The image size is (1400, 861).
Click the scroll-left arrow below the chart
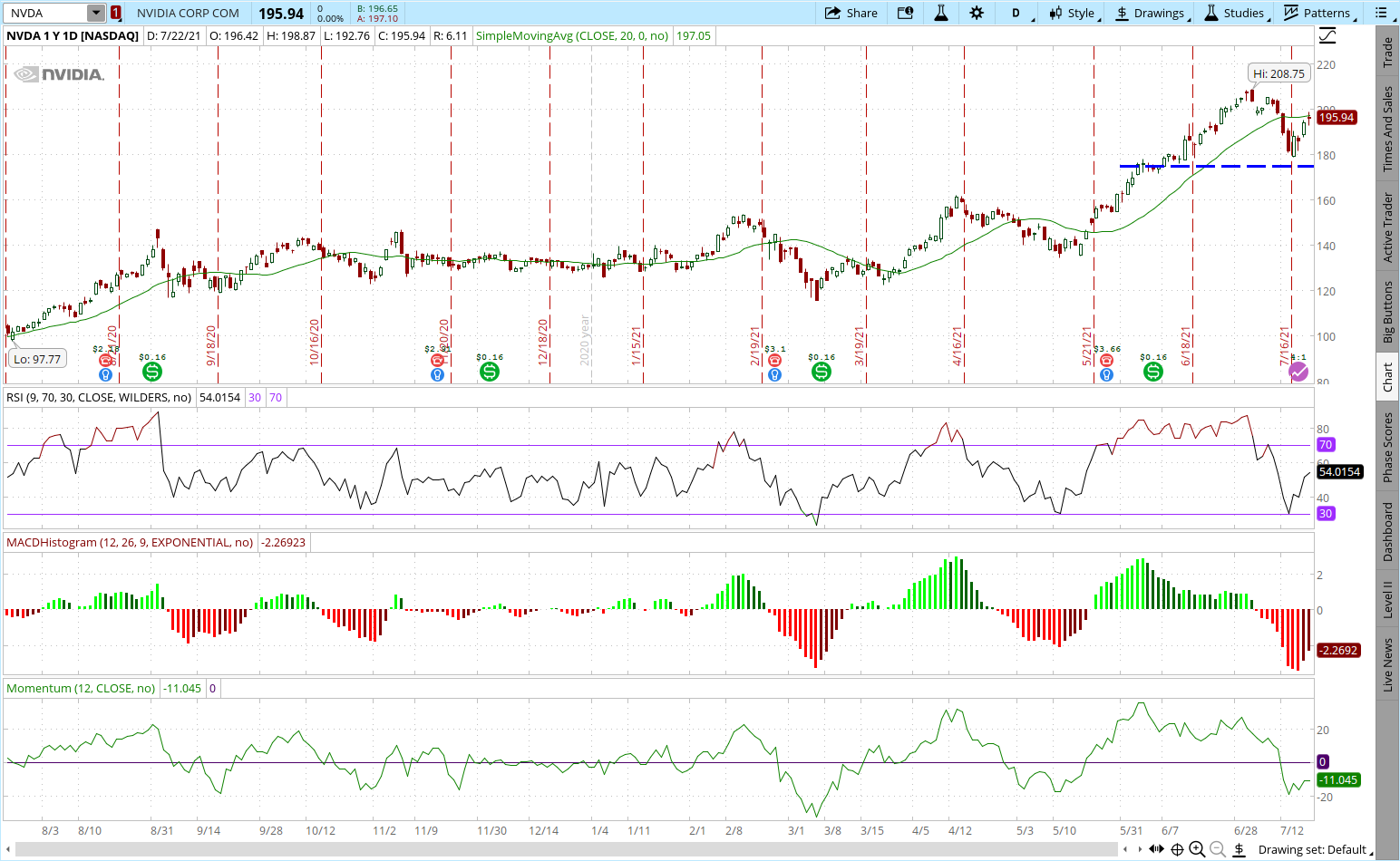(1125, 849)
